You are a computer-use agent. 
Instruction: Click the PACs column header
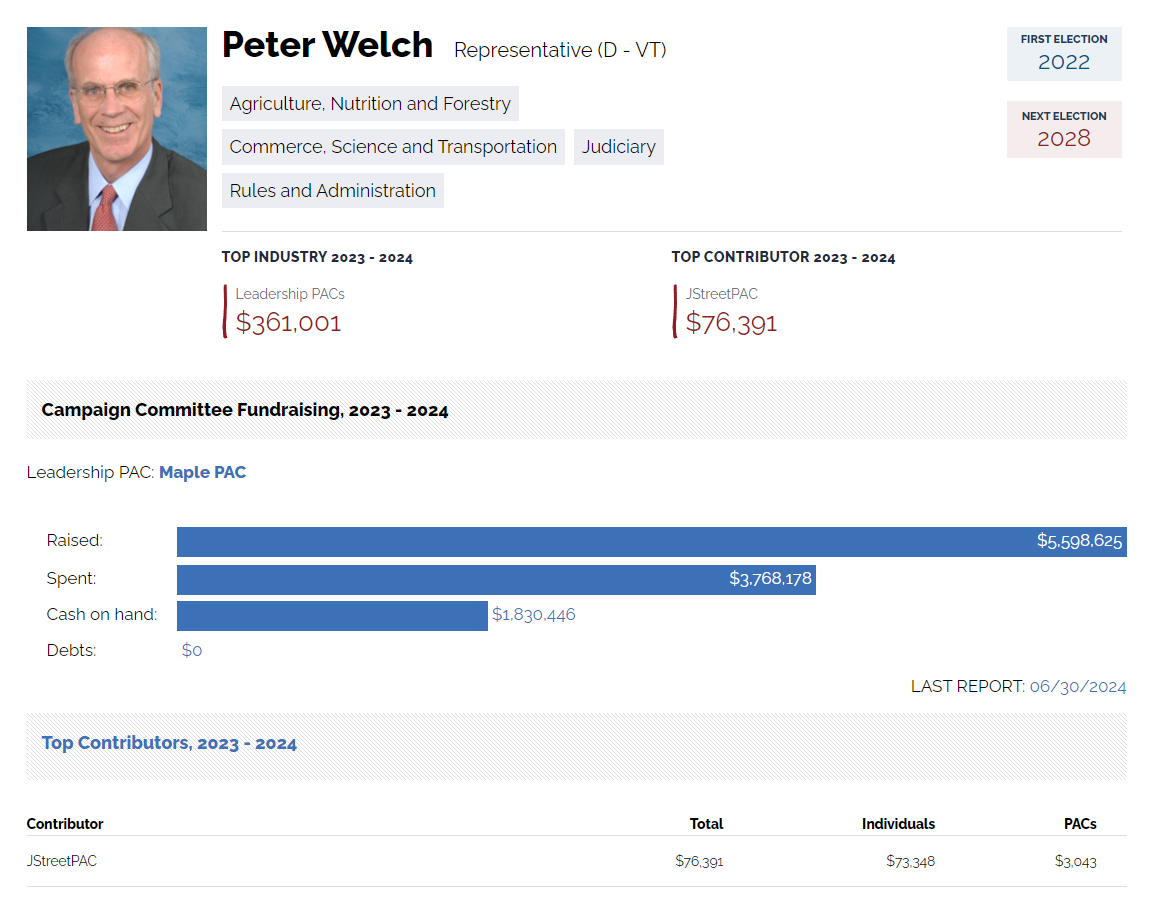tap(1080, 824)
